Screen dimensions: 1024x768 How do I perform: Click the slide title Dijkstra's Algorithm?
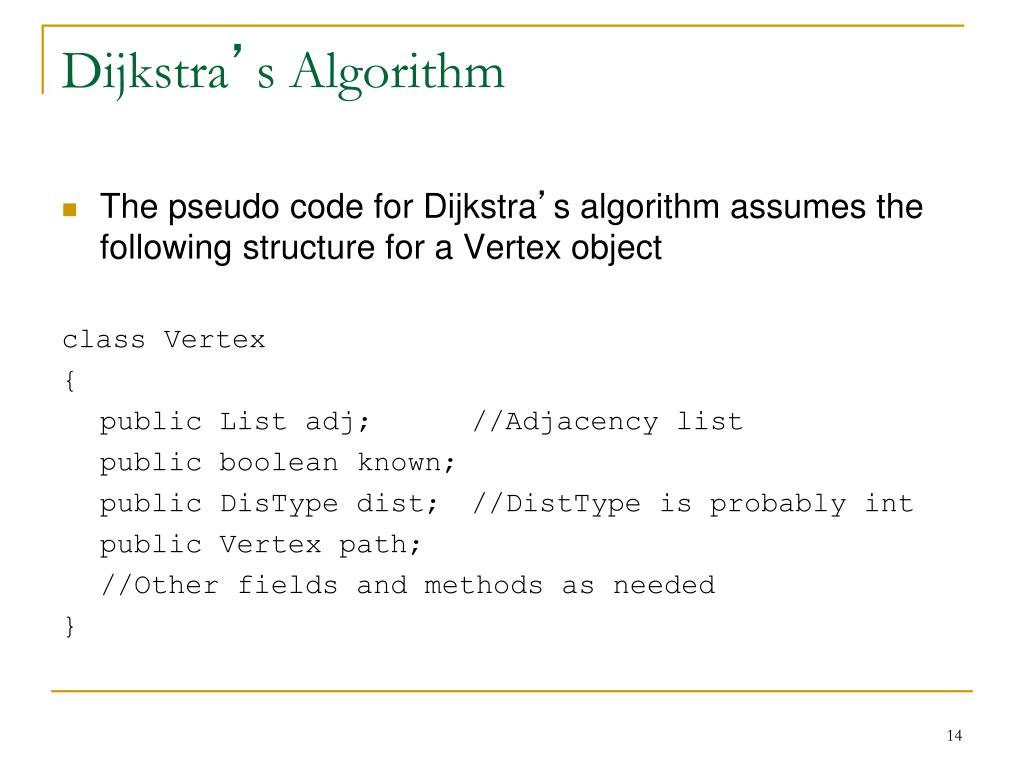point(283,71)
